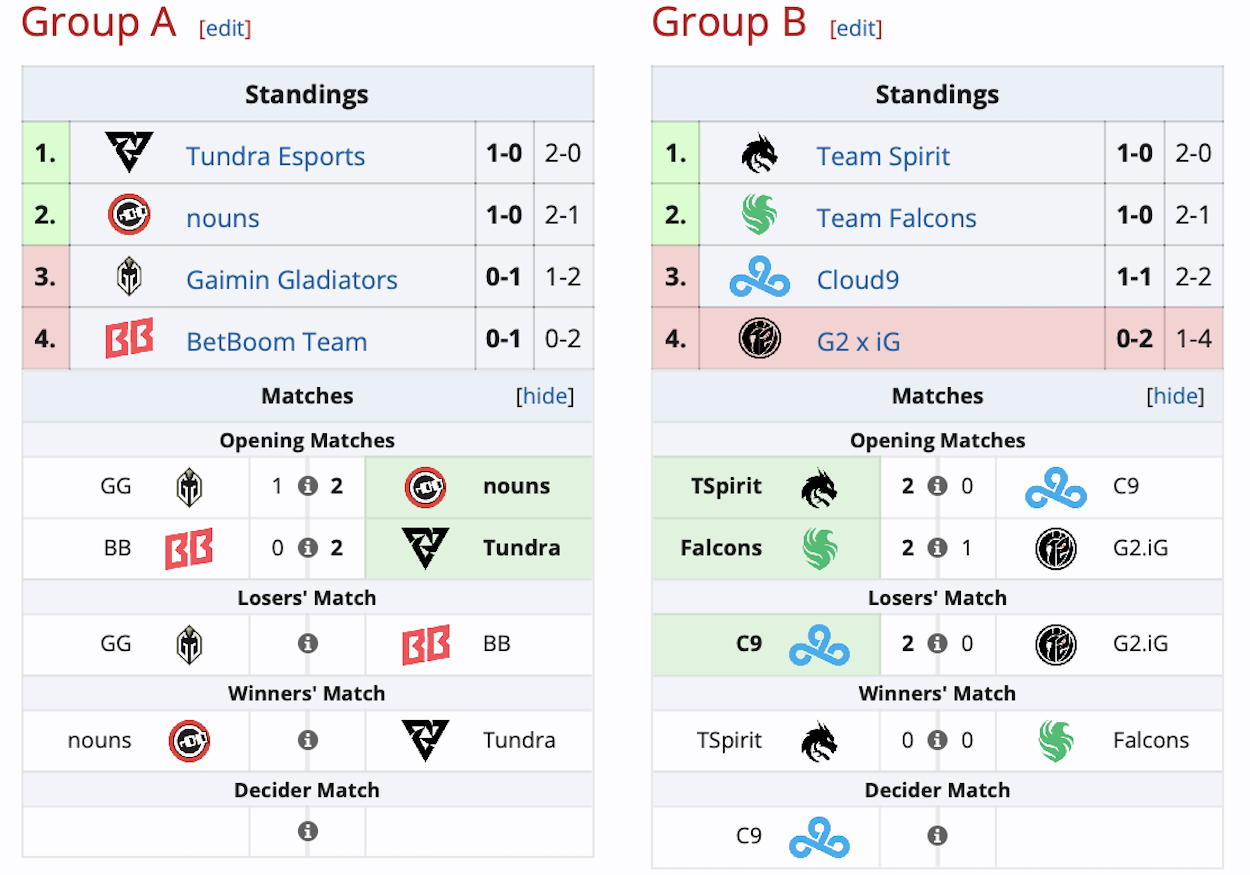Screen dimensions: 1250x875
Task: Open info for Group A Losers' Match
Action: point(308,645)
